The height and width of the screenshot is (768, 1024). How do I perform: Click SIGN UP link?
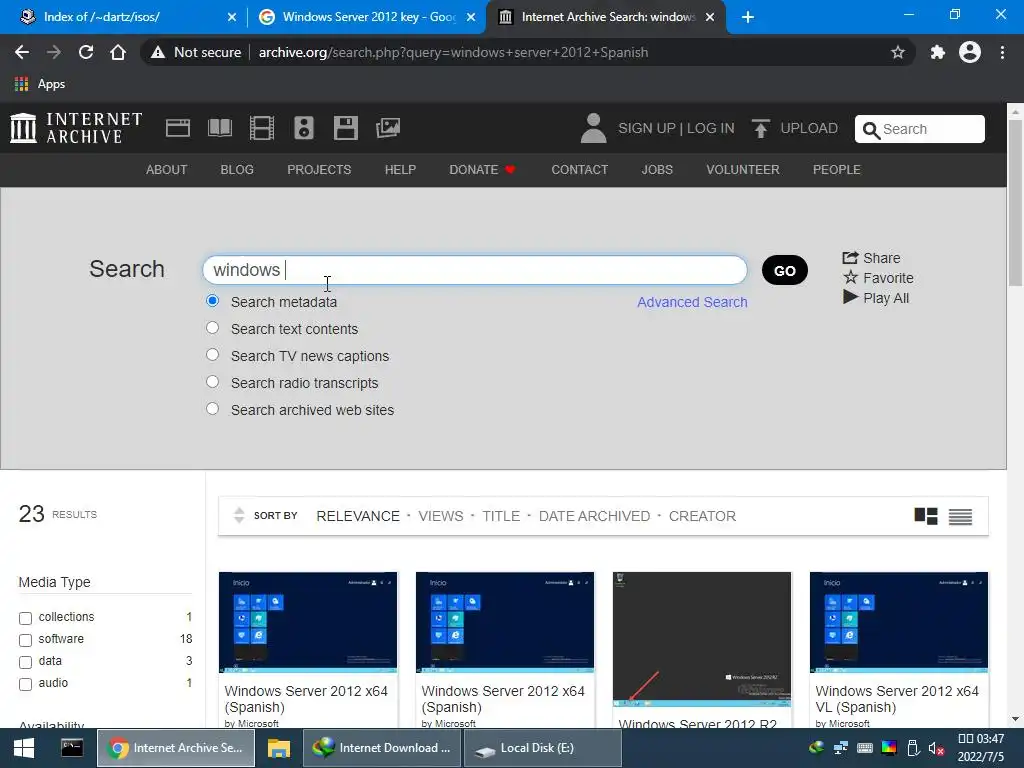[647, 128]
